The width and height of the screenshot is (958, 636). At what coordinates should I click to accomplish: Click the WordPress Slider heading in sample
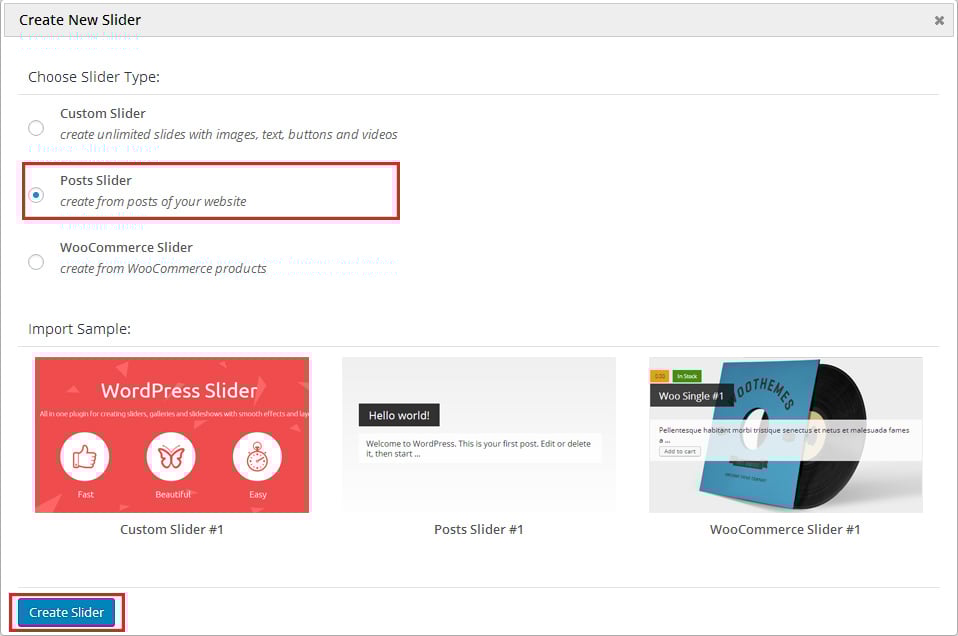[179, 390]
